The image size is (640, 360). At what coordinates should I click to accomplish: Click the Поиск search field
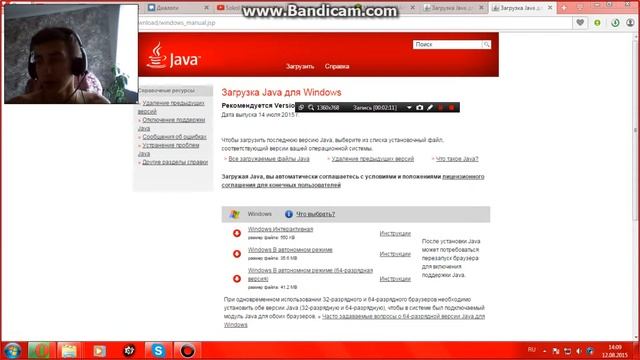[x=447, y=44]
